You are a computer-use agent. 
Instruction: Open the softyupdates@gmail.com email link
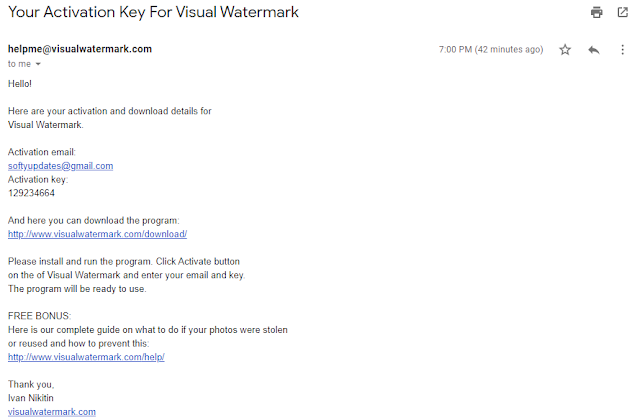[60, 166]
